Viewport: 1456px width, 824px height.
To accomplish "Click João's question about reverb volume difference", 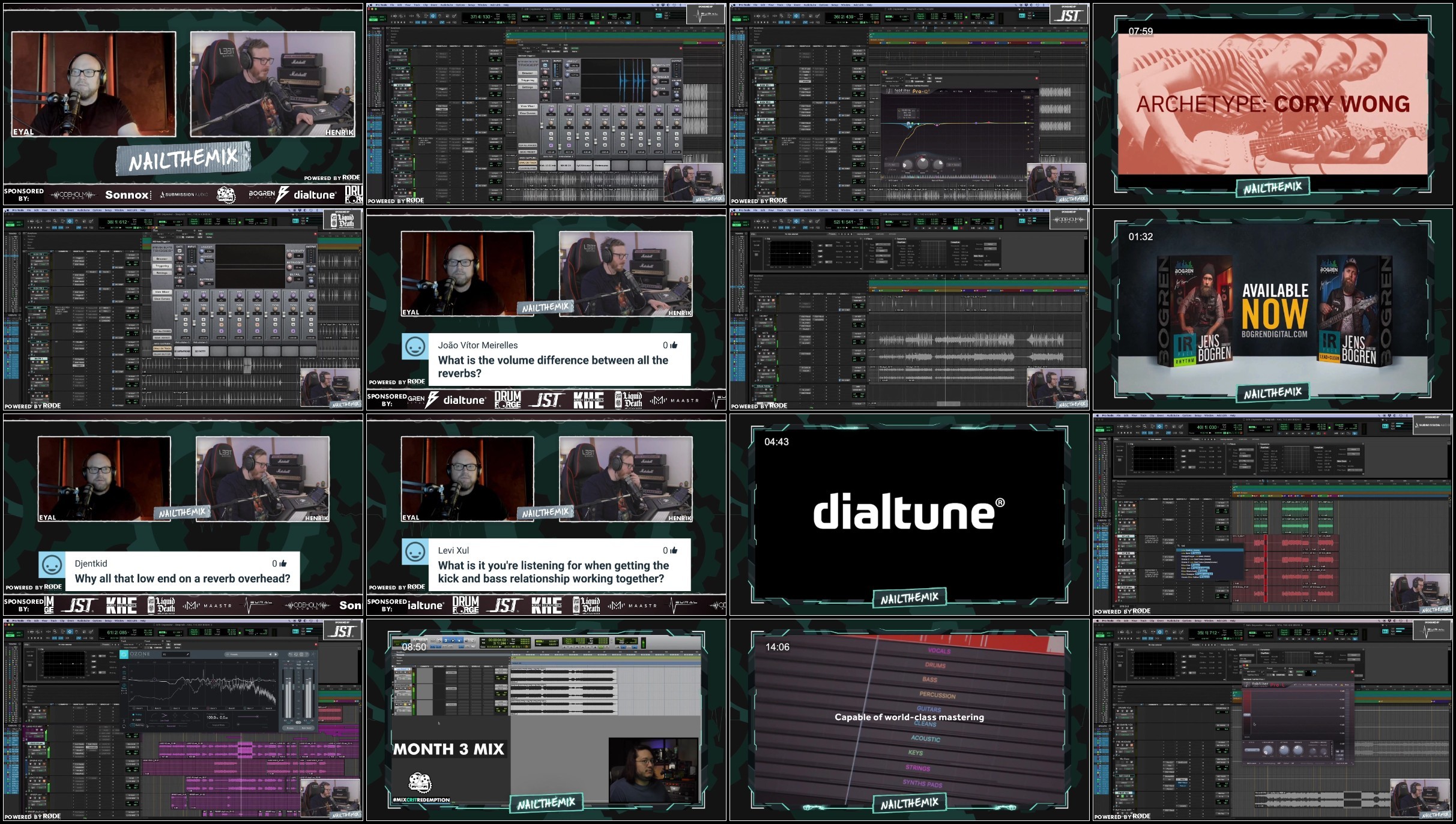I will click(x=553, y=367).
